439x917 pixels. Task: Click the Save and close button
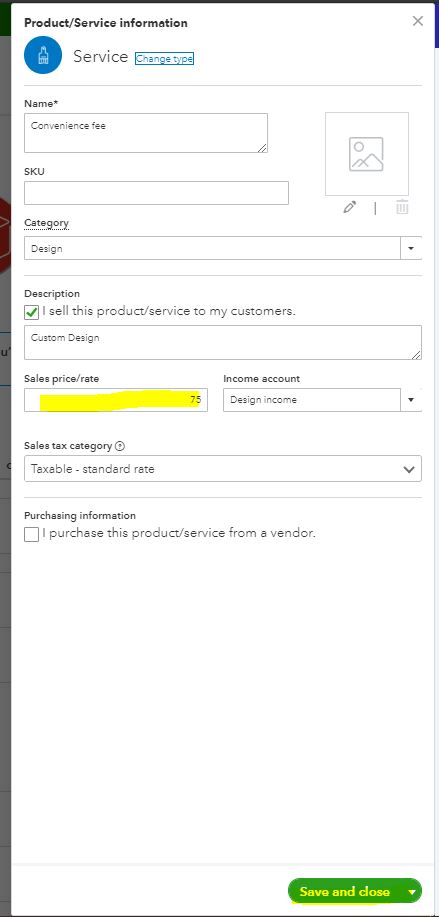click(x=345, y=892)
